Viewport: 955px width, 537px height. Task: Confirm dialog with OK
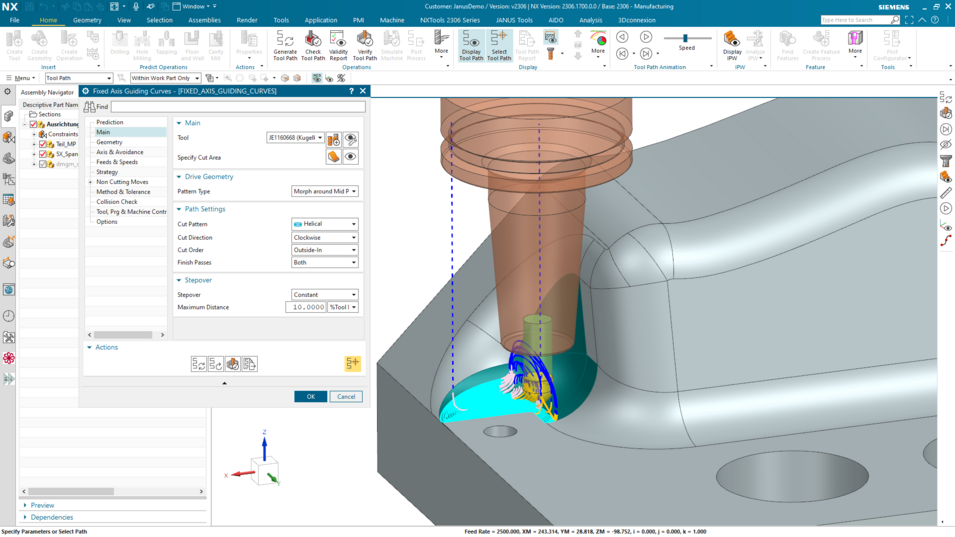tap(311, 396)
